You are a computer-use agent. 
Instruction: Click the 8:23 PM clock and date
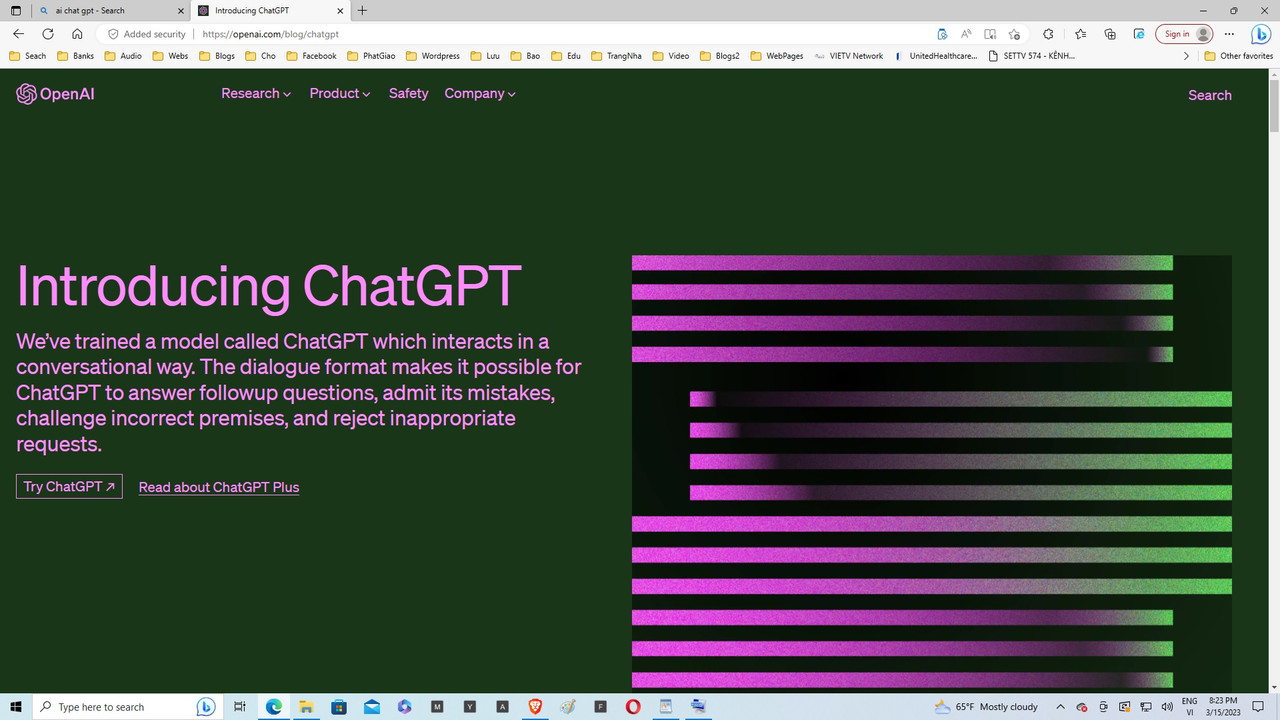1223,707
